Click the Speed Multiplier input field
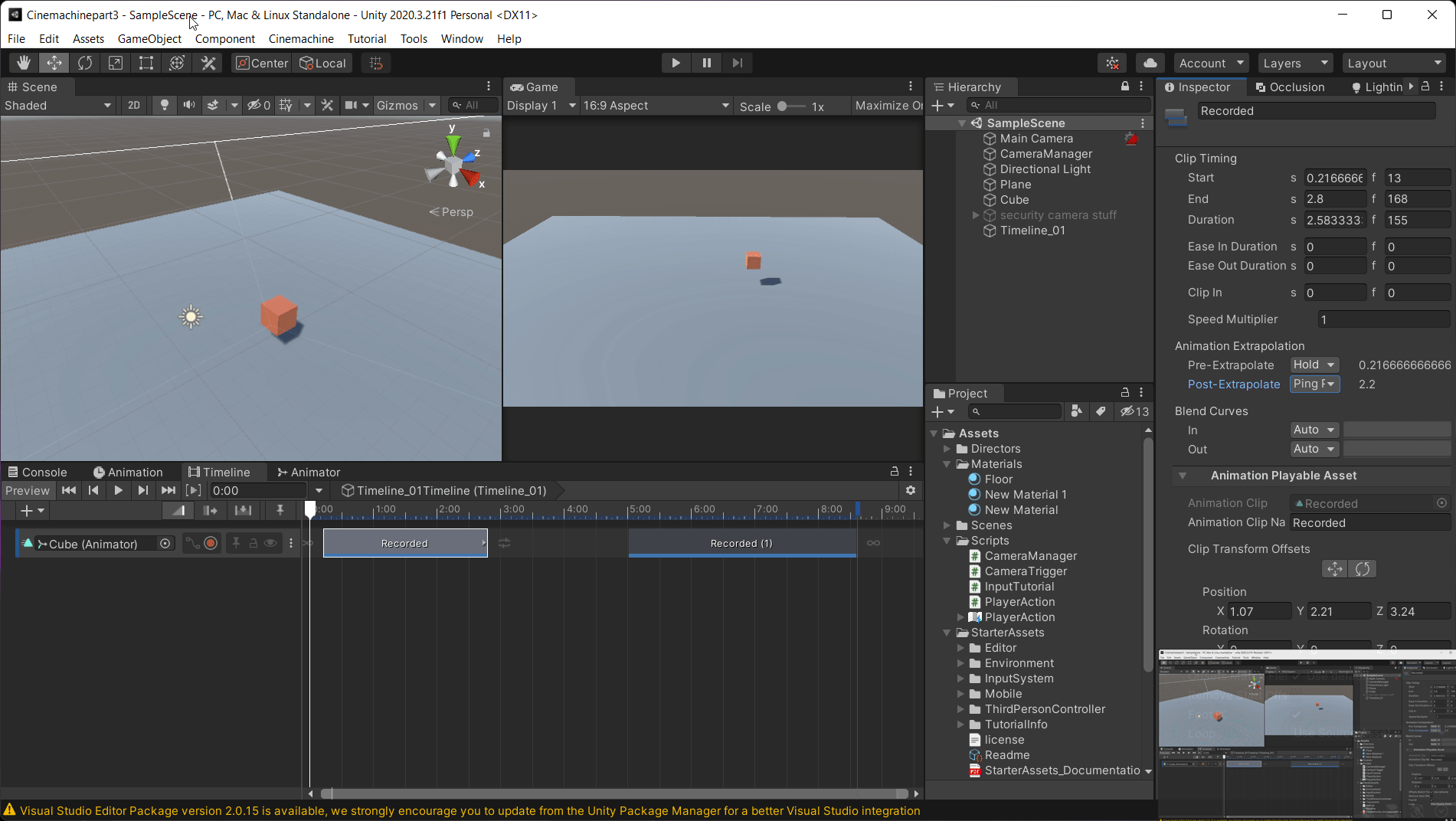 coord(1383,319)
